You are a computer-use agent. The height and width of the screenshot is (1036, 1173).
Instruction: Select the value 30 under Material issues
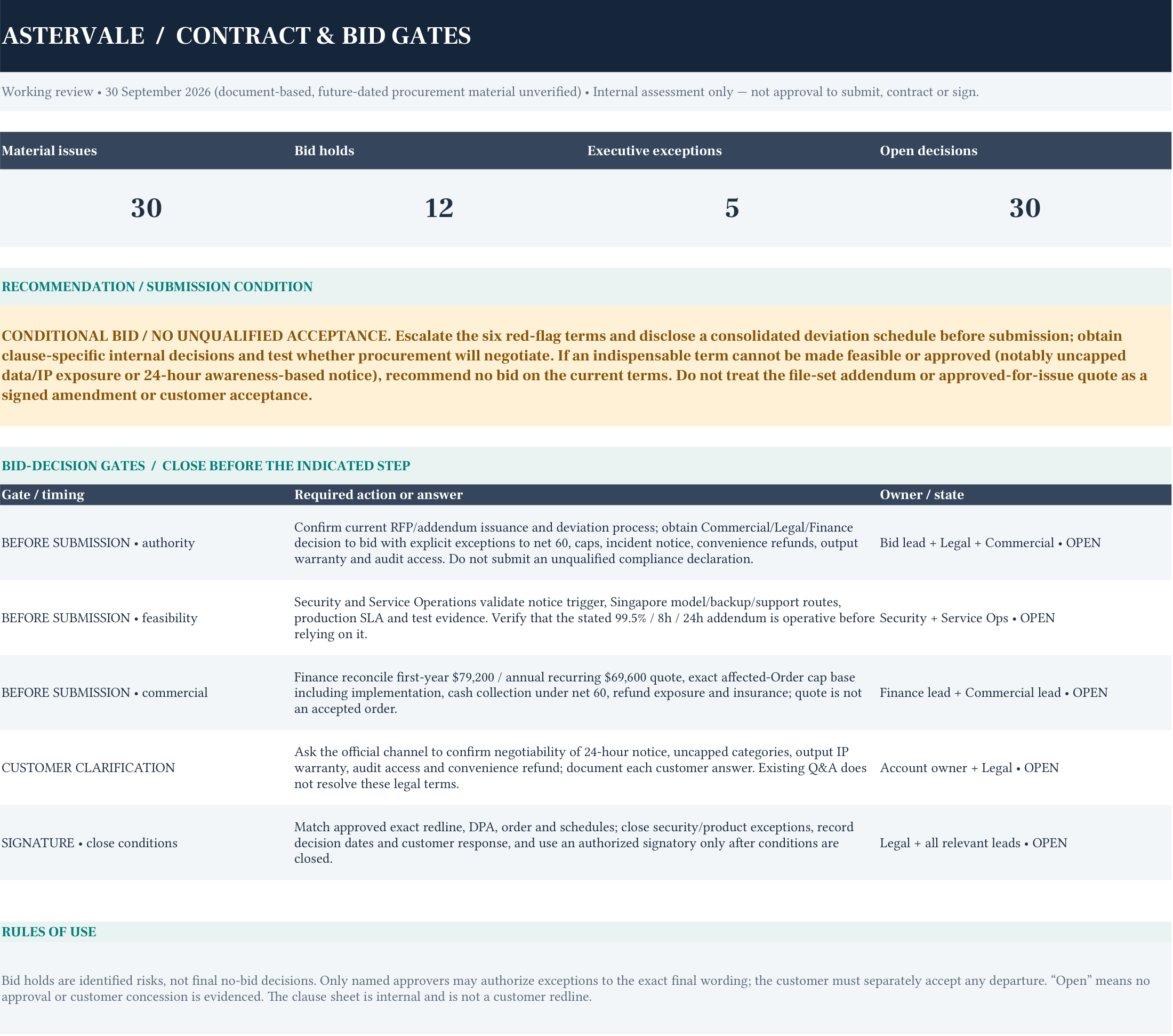[x=146, y=208]
